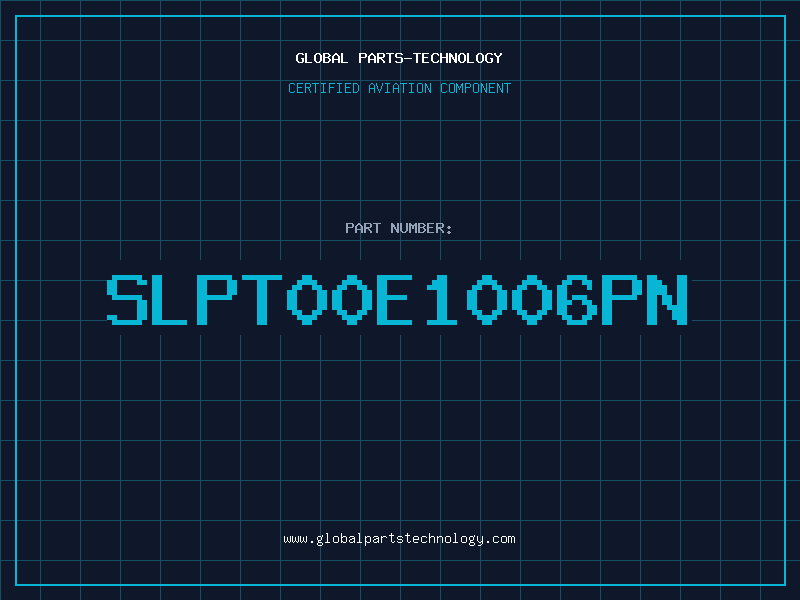Click the gray word PART above part number
The image size is (800, 600).
point(363,228)
